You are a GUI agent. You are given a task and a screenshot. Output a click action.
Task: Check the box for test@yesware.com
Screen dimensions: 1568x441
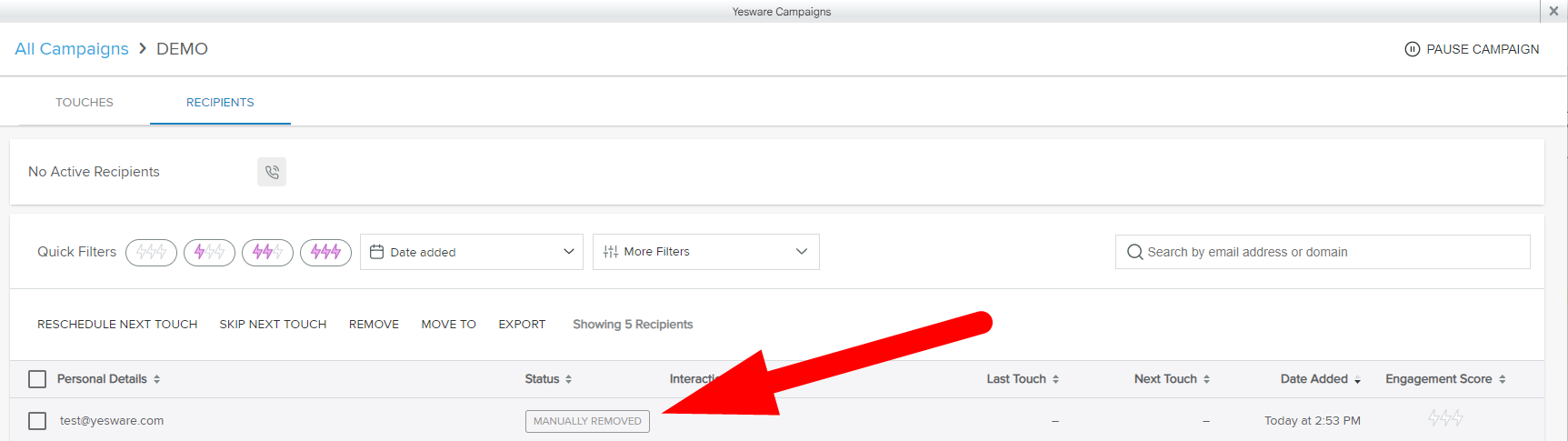pos(37,421)
